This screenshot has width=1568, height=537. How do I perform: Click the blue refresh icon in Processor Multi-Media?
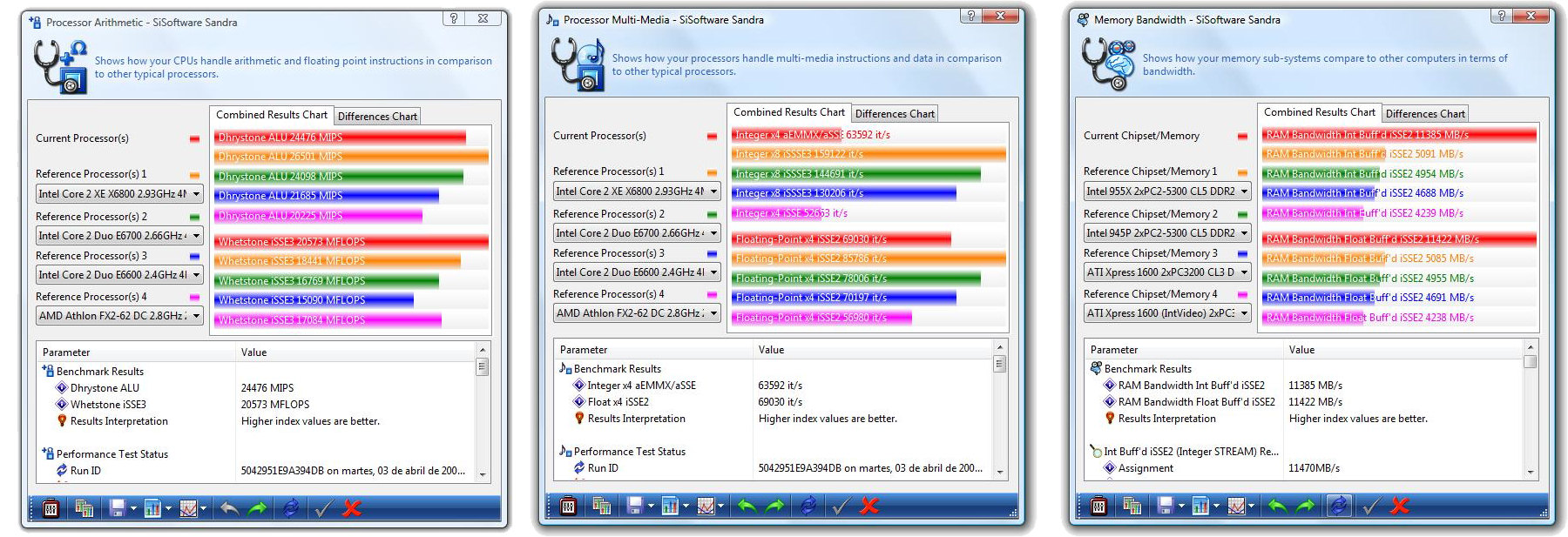click(x=808, y=506)
